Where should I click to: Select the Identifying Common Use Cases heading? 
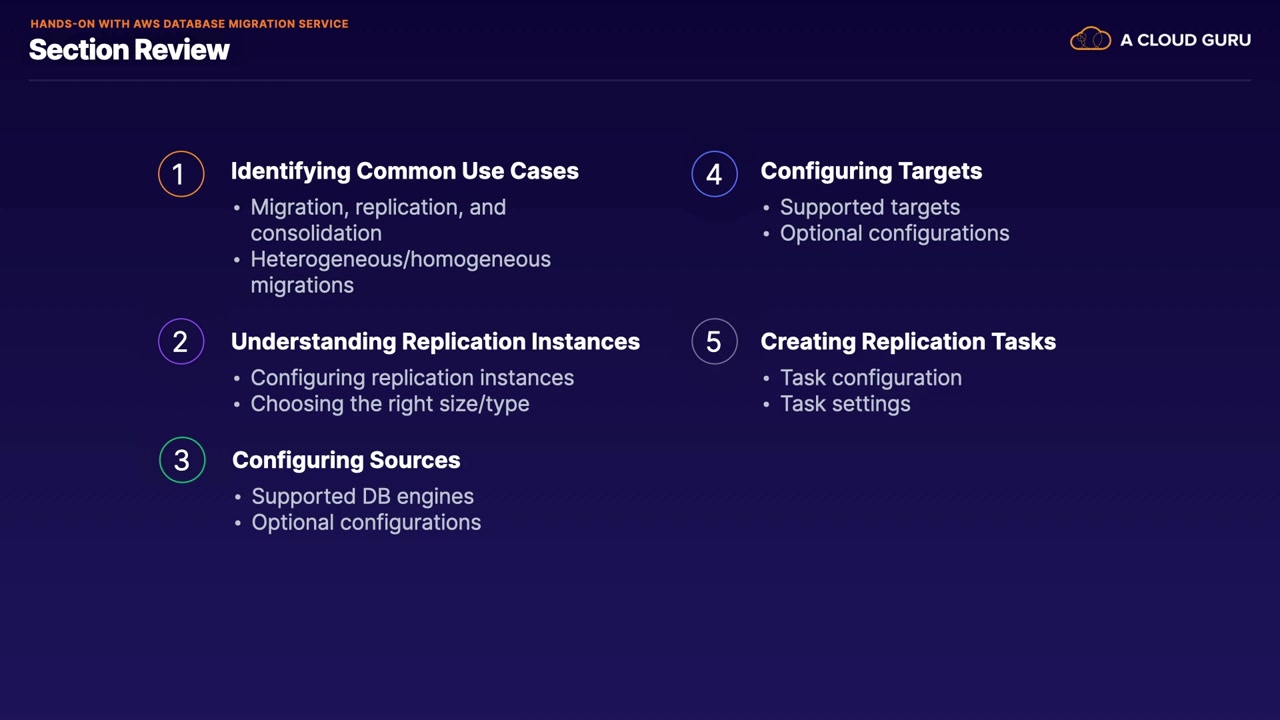[404, 171]
